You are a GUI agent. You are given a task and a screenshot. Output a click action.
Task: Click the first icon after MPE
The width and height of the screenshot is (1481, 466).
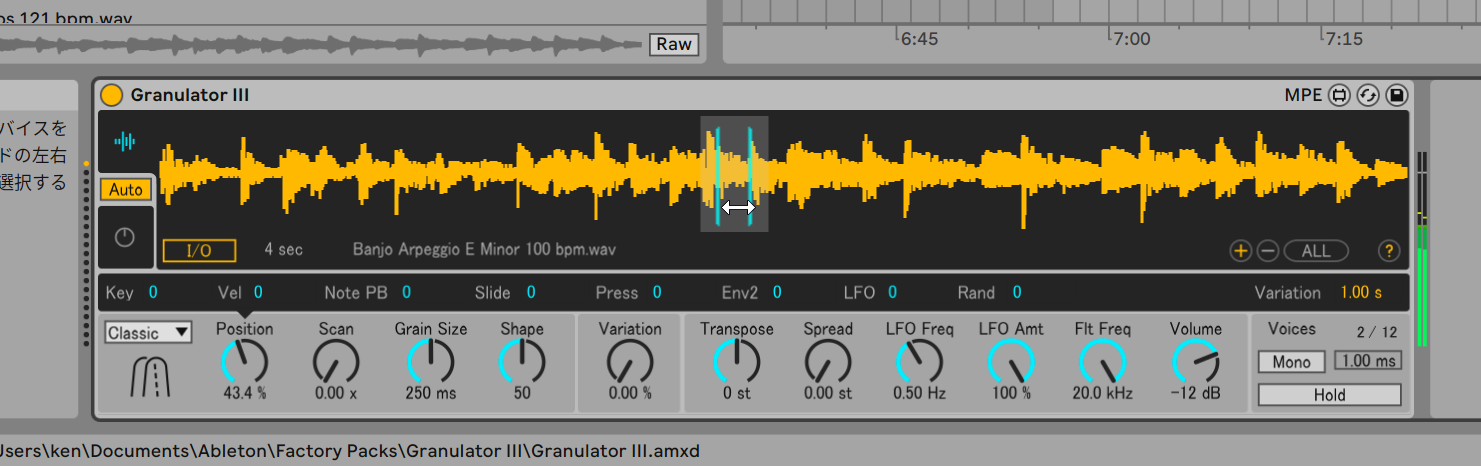(1340, 95)
